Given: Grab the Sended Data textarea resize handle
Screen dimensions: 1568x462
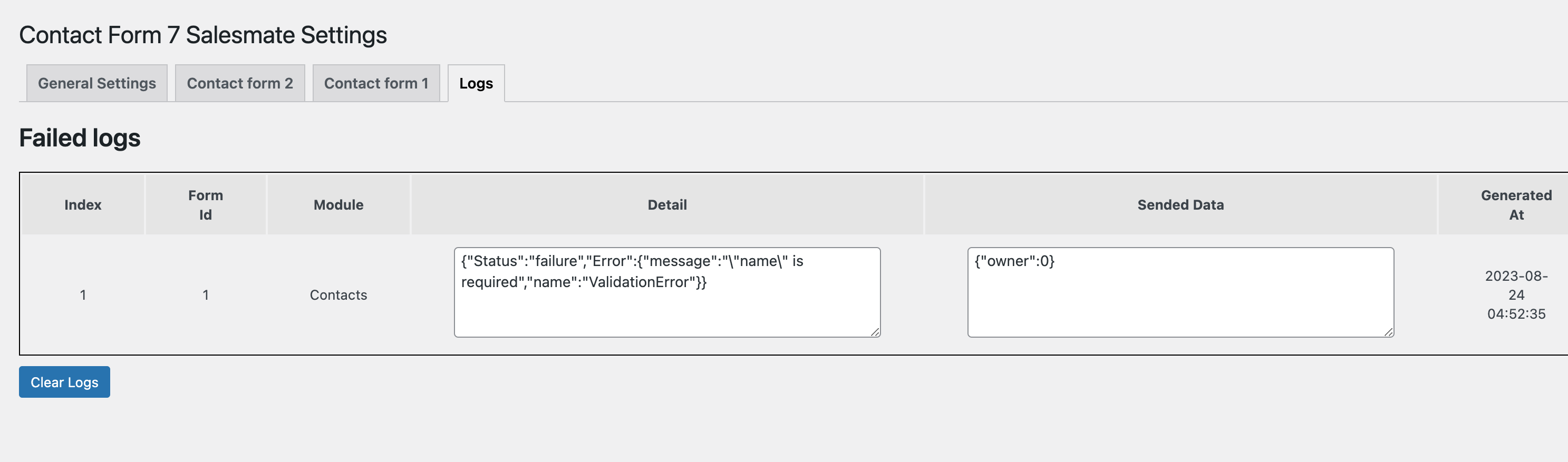Looking at the screenshot, I should point(1388,332).
